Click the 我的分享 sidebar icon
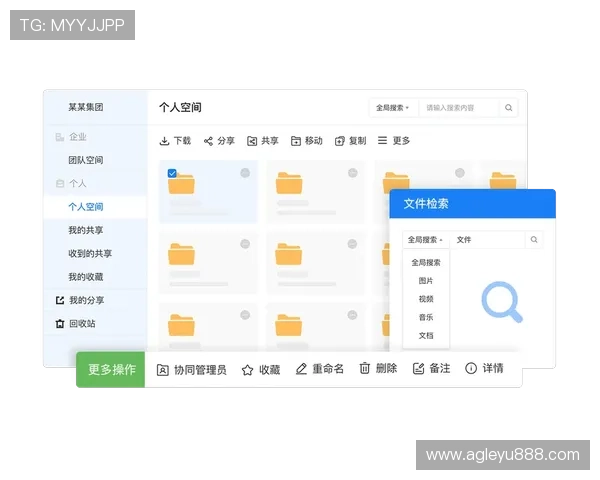600x480 pixels. [x=60, y=300]
